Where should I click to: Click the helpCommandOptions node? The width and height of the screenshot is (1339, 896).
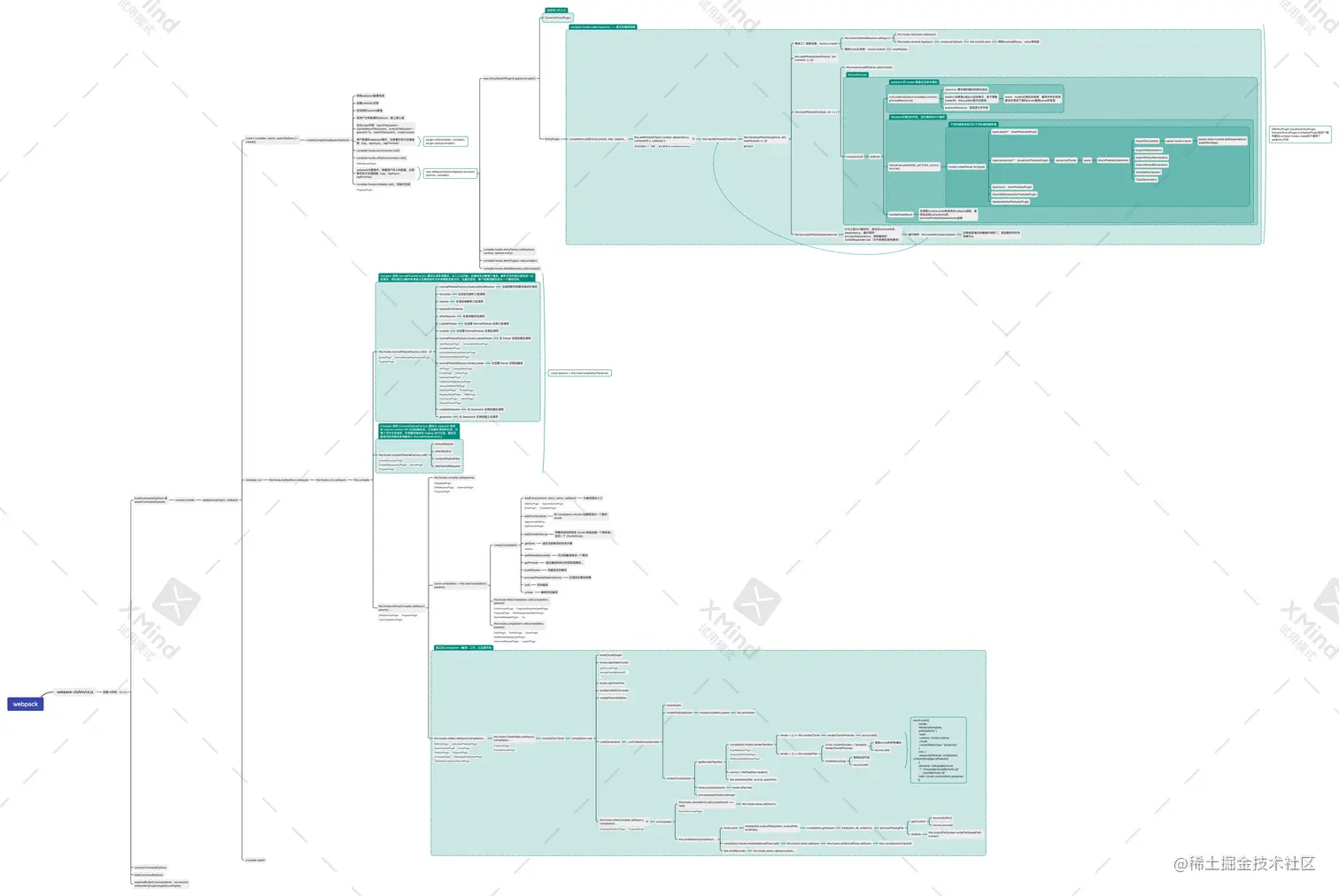pos(149,875)
